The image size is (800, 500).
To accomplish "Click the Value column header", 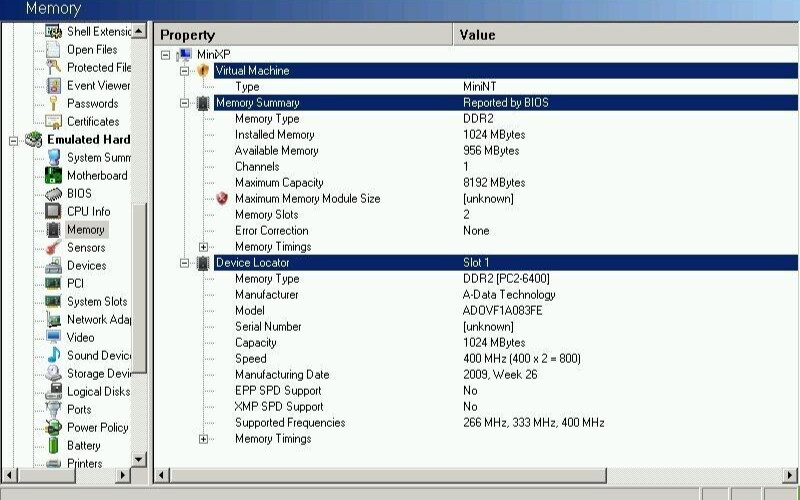I will [626, 35].
